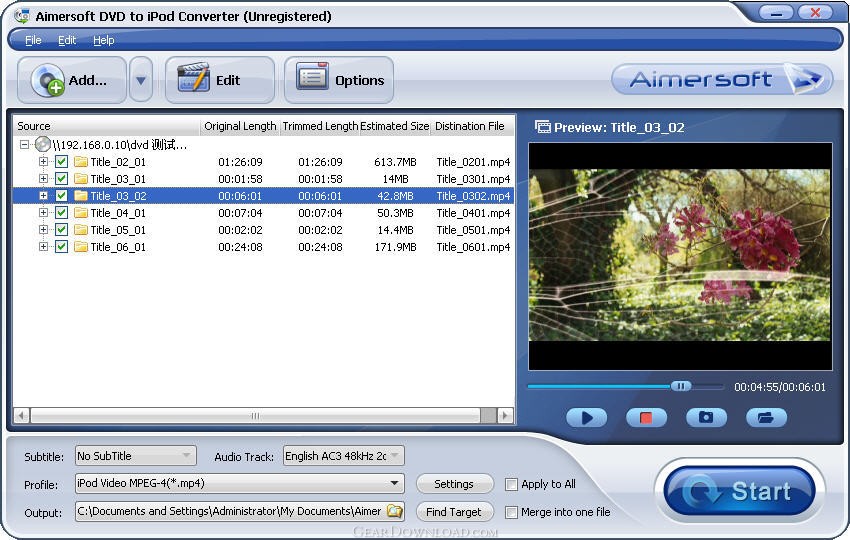The image size is (850, 540).
Task: Open the Help menu
Action: (x=104, y=40)
